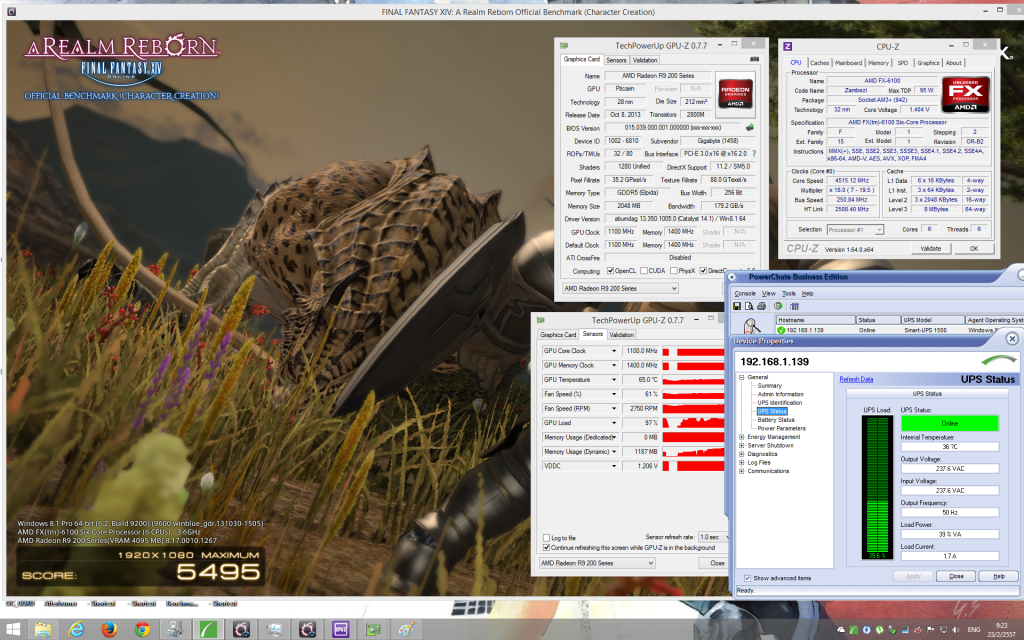Click the CPU-Z purple taskbar icon
The height and width of the screenshot is (640, 1024).
340,630
